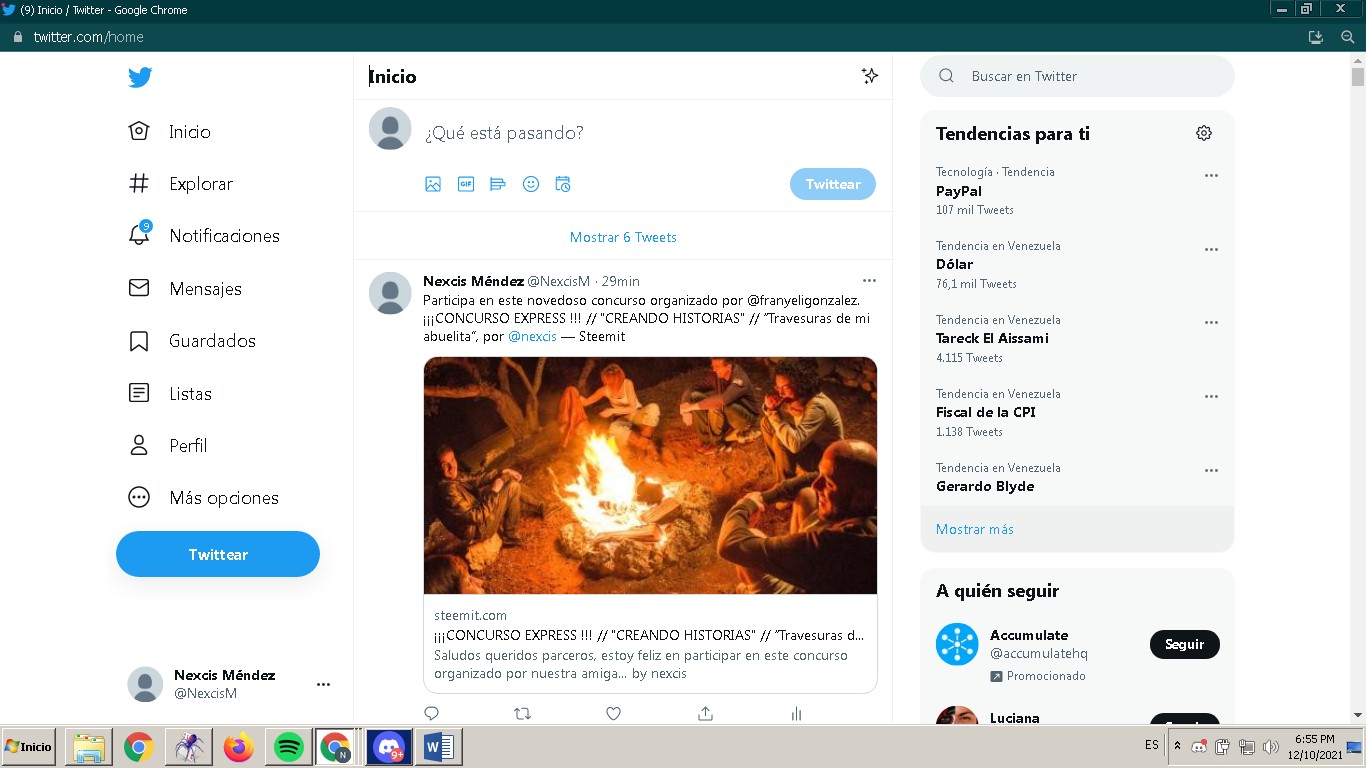Open Perfil in the sidebar

(168, 446)
